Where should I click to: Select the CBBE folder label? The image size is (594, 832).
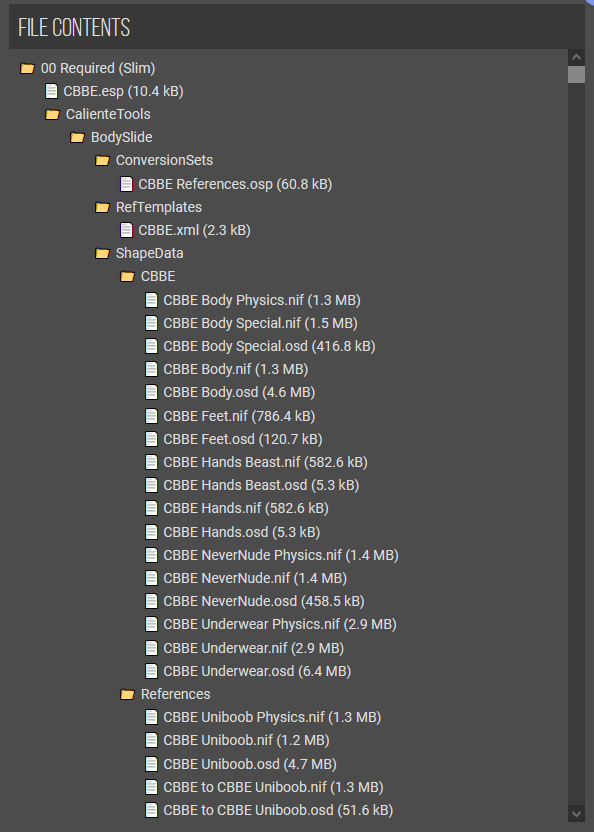tap(158, 276)
